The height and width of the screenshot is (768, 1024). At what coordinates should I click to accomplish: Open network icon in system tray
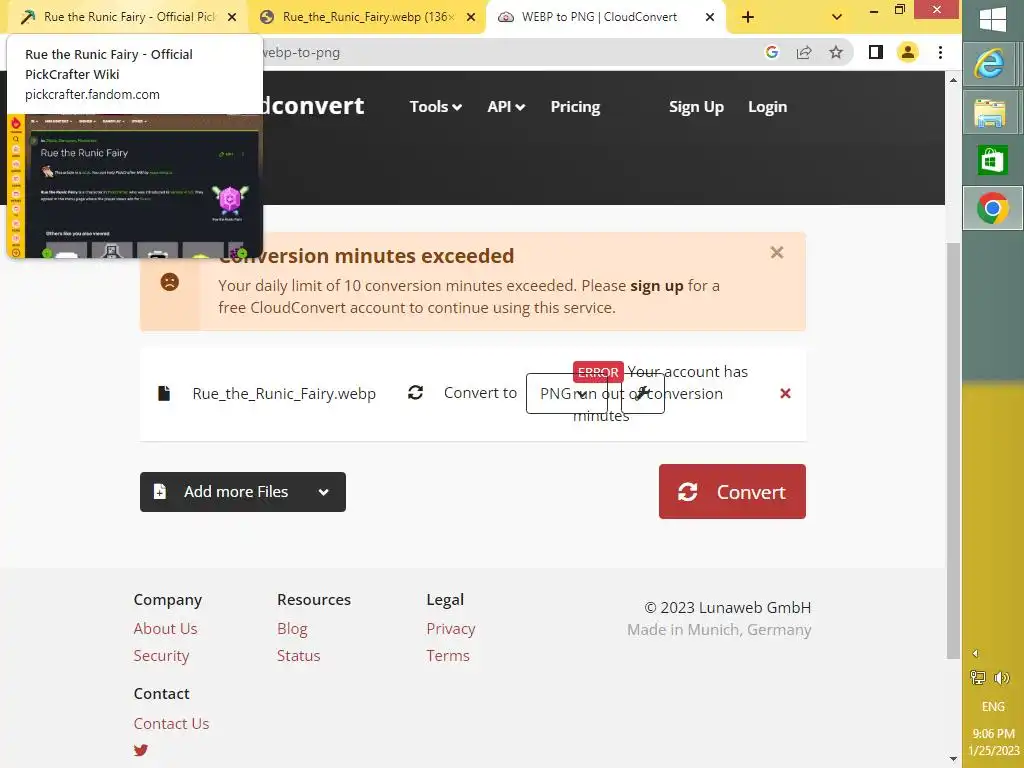click(978, 678)
